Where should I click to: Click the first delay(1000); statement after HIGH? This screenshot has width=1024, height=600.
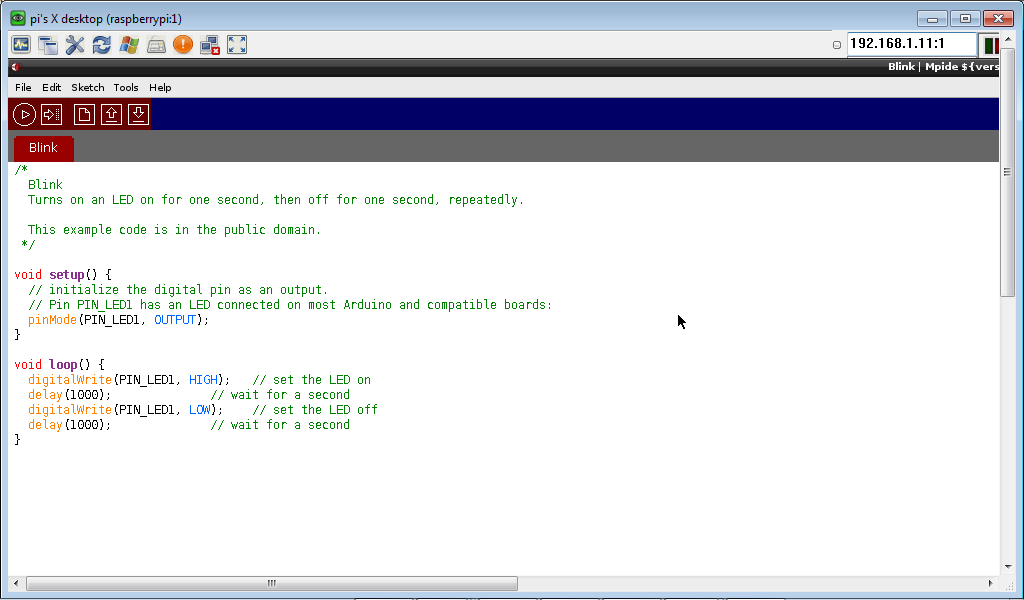pyautogui.click(x=69, y=395)
